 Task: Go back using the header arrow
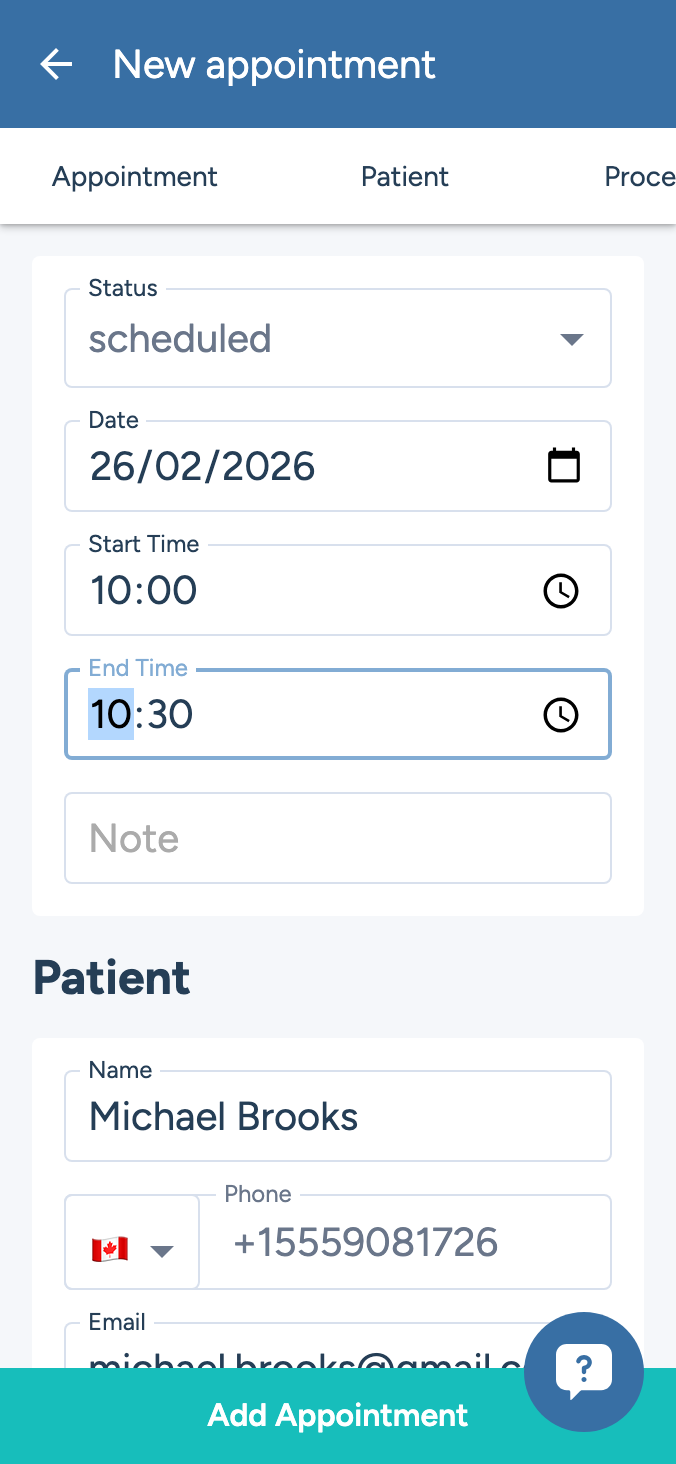pos(56,65)
